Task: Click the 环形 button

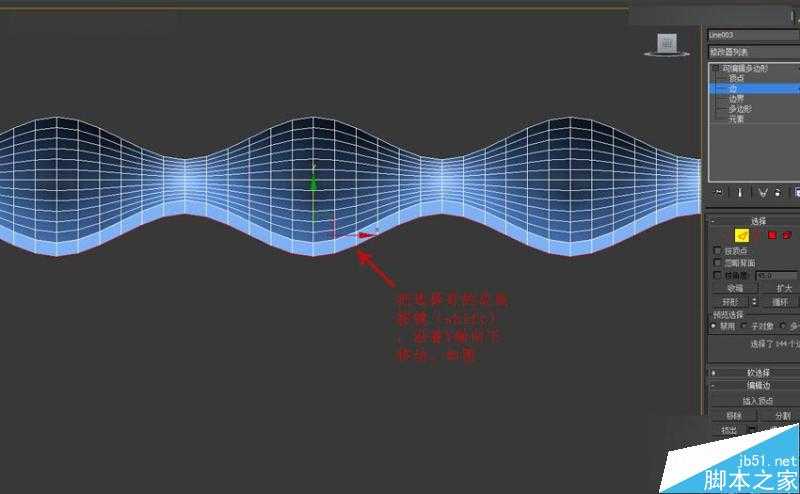Action: coord(731,302)
